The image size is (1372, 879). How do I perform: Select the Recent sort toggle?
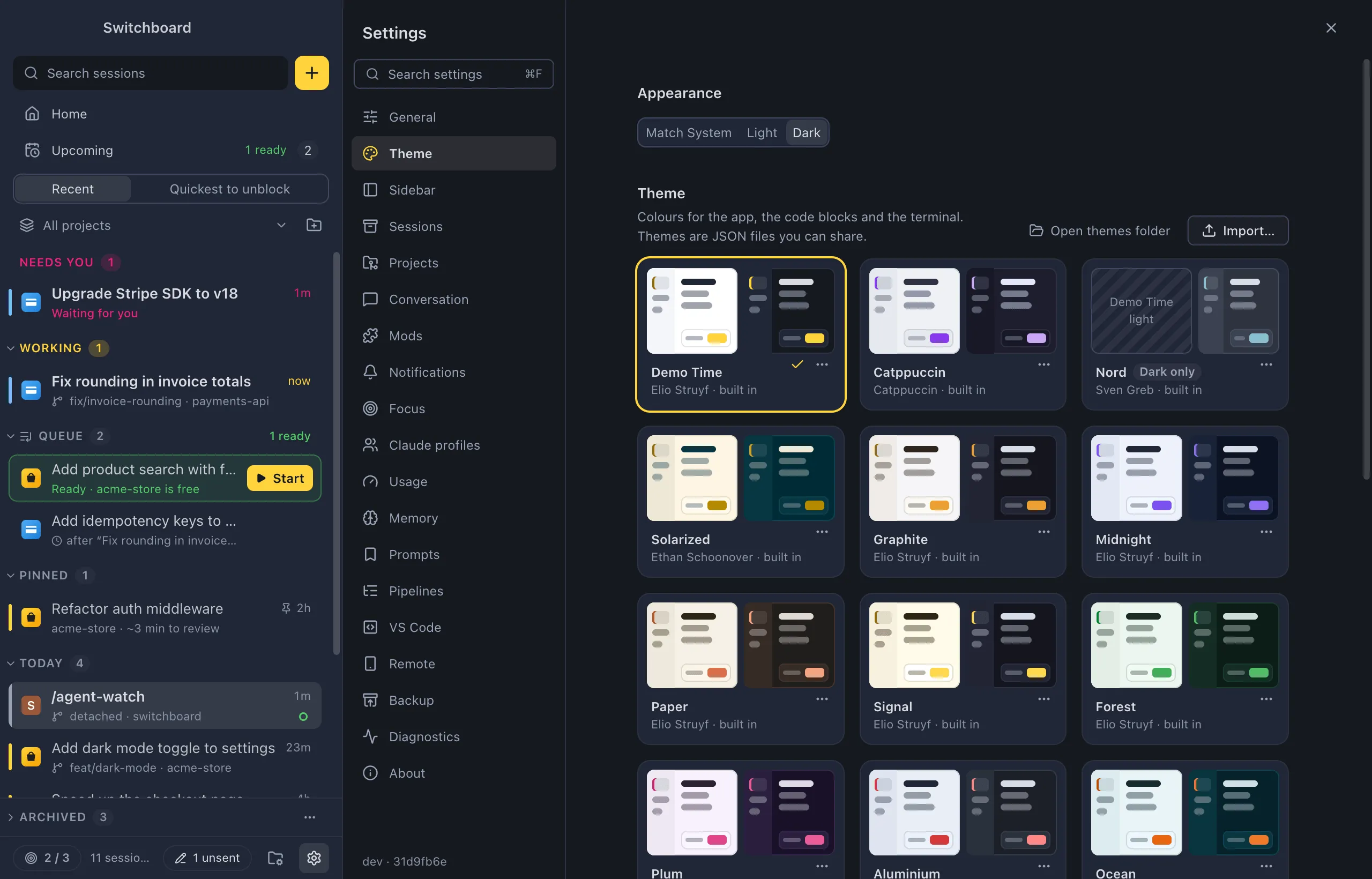(x=72, y=189)
